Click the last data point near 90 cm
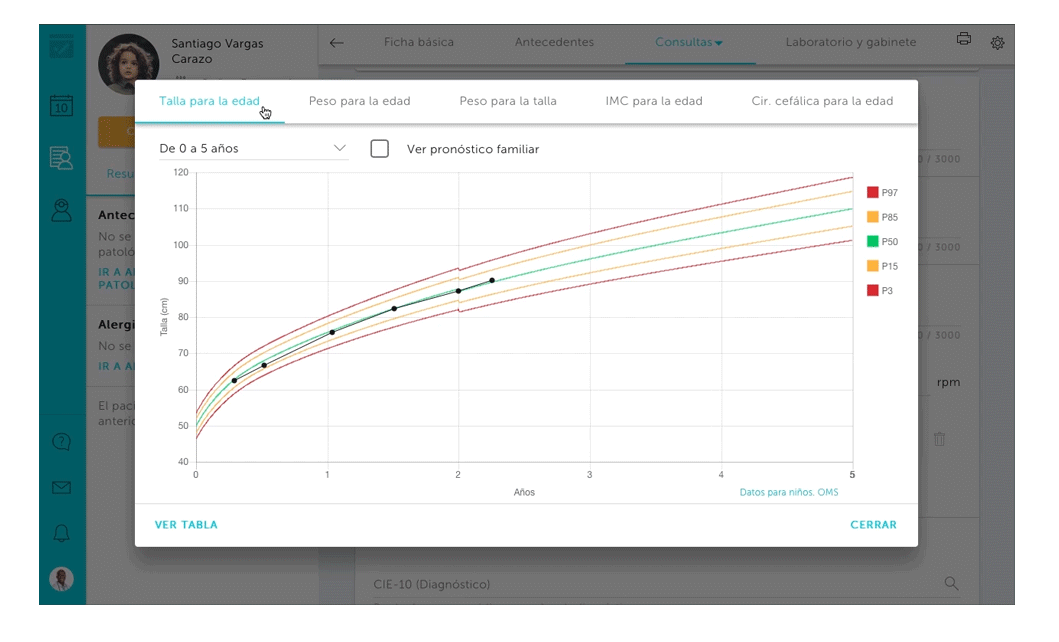1059x642 pixels. click(x=492, y=280)
